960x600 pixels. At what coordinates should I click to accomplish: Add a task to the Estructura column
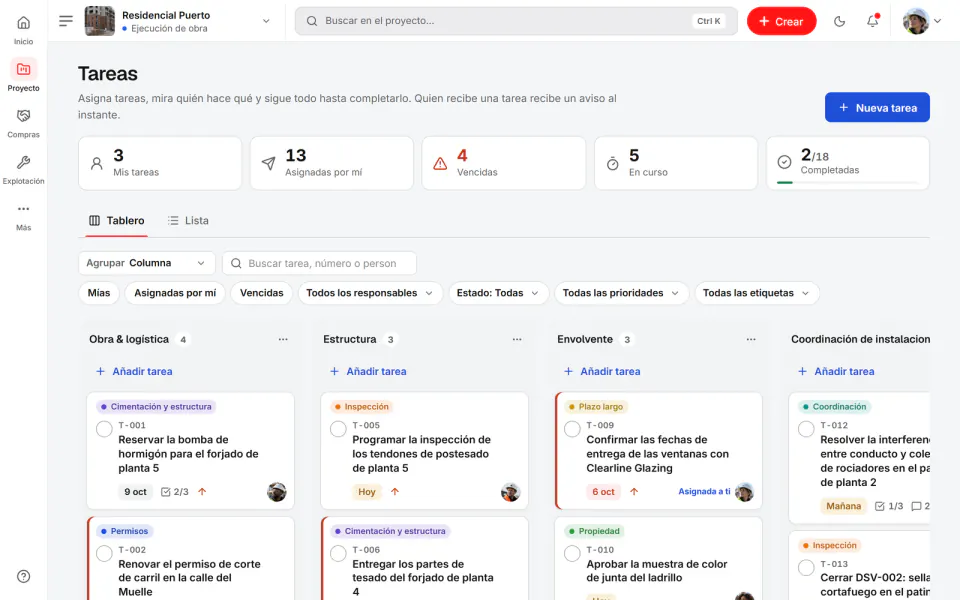(x=368, y=372)
